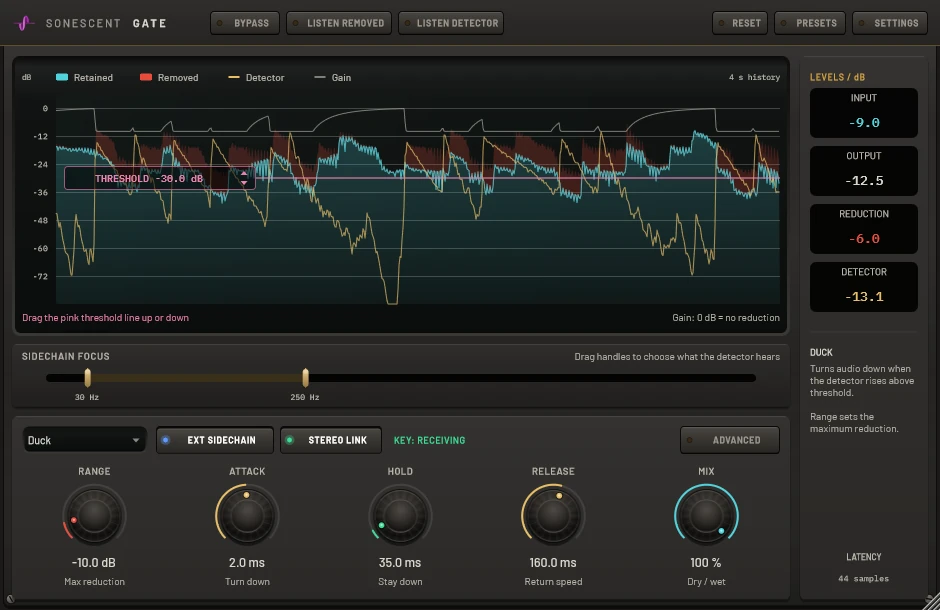Click the Release knob
Screen dimensions: 940x610
pyautogui.click(x=553, y=515)
